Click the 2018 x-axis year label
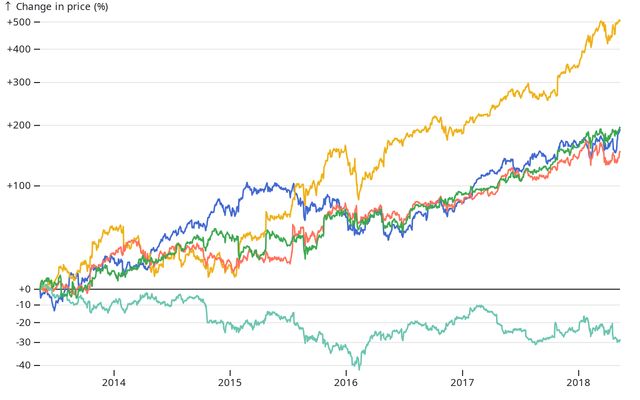 (578, 382)
